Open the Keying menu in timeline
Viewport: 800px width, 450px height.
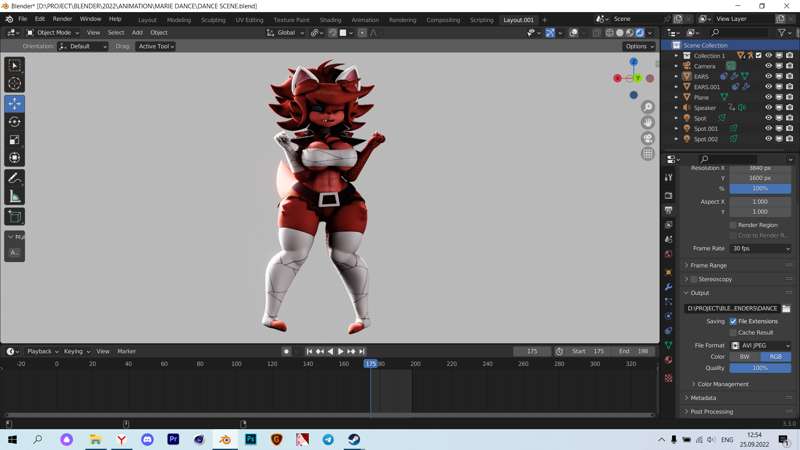[77, 351]
